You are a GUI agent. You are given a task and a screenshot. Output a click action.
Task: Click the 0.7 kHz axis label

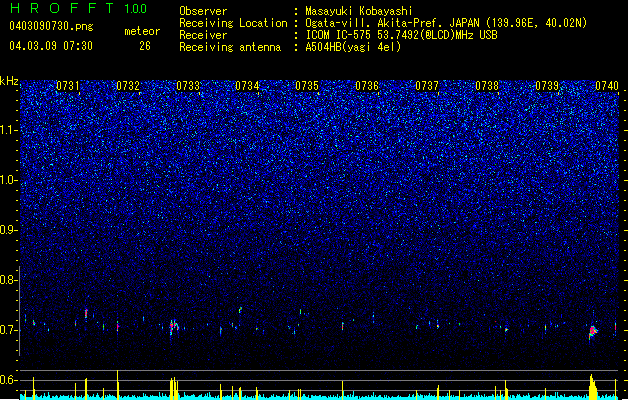(x=8, y=330)
